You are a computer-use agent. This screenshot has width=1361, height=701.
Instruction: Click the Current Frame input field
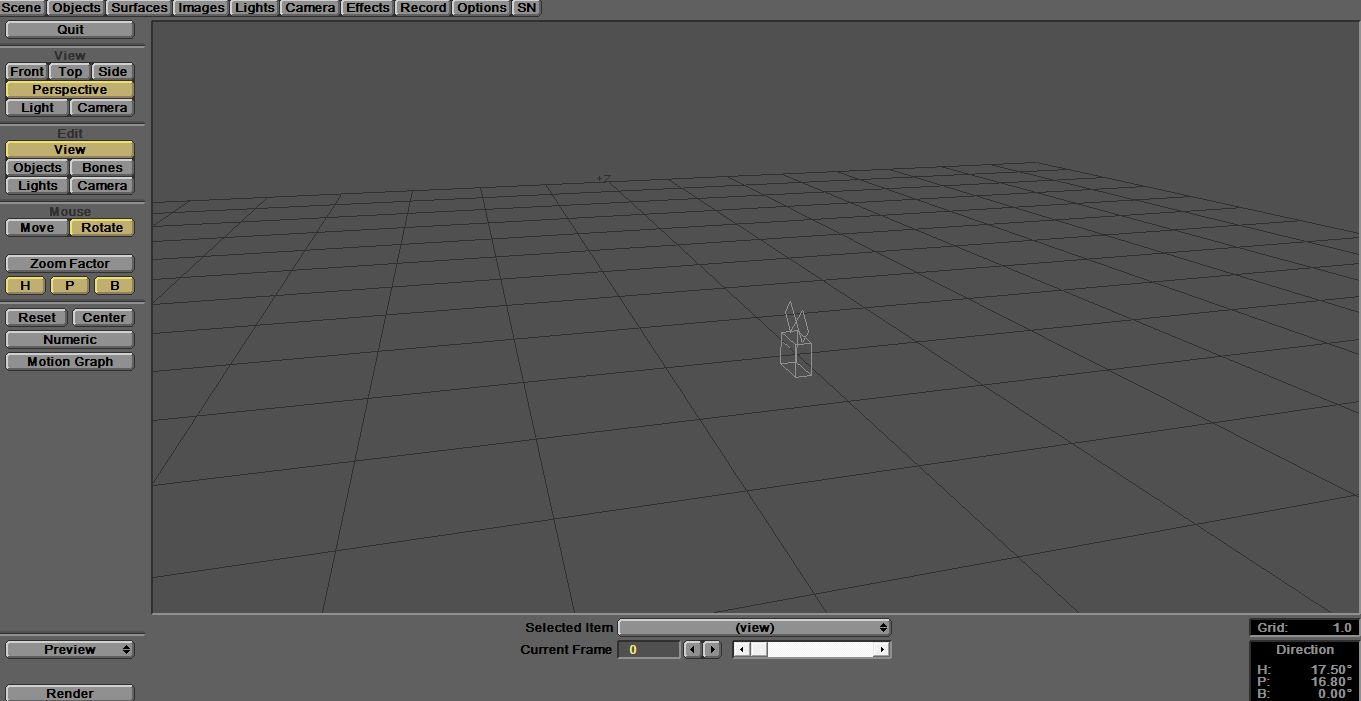click(x=648, y=650)
